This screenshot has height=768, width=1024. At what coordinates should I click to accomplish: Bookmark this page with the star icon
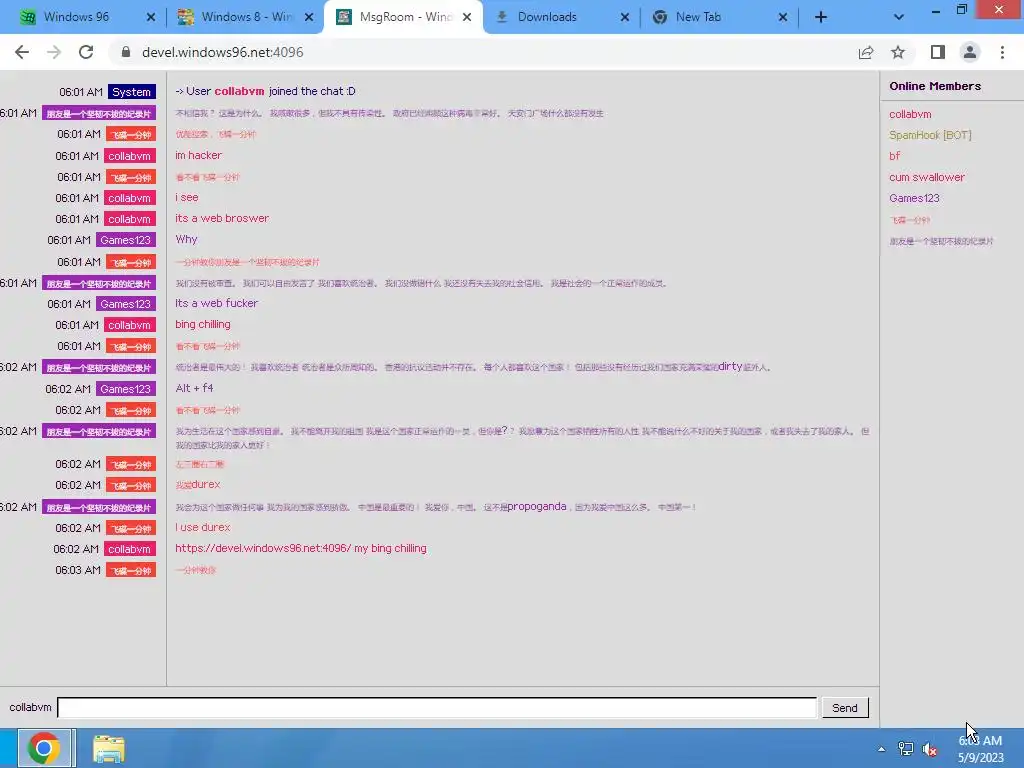click(x=898, y=52)
